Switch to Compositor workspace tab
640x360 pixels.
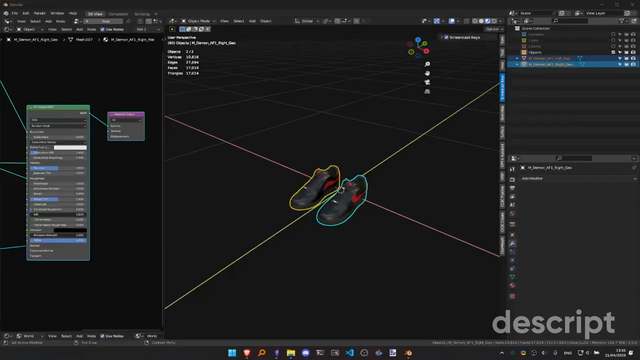pyautogui.click(x=118, y=14)
